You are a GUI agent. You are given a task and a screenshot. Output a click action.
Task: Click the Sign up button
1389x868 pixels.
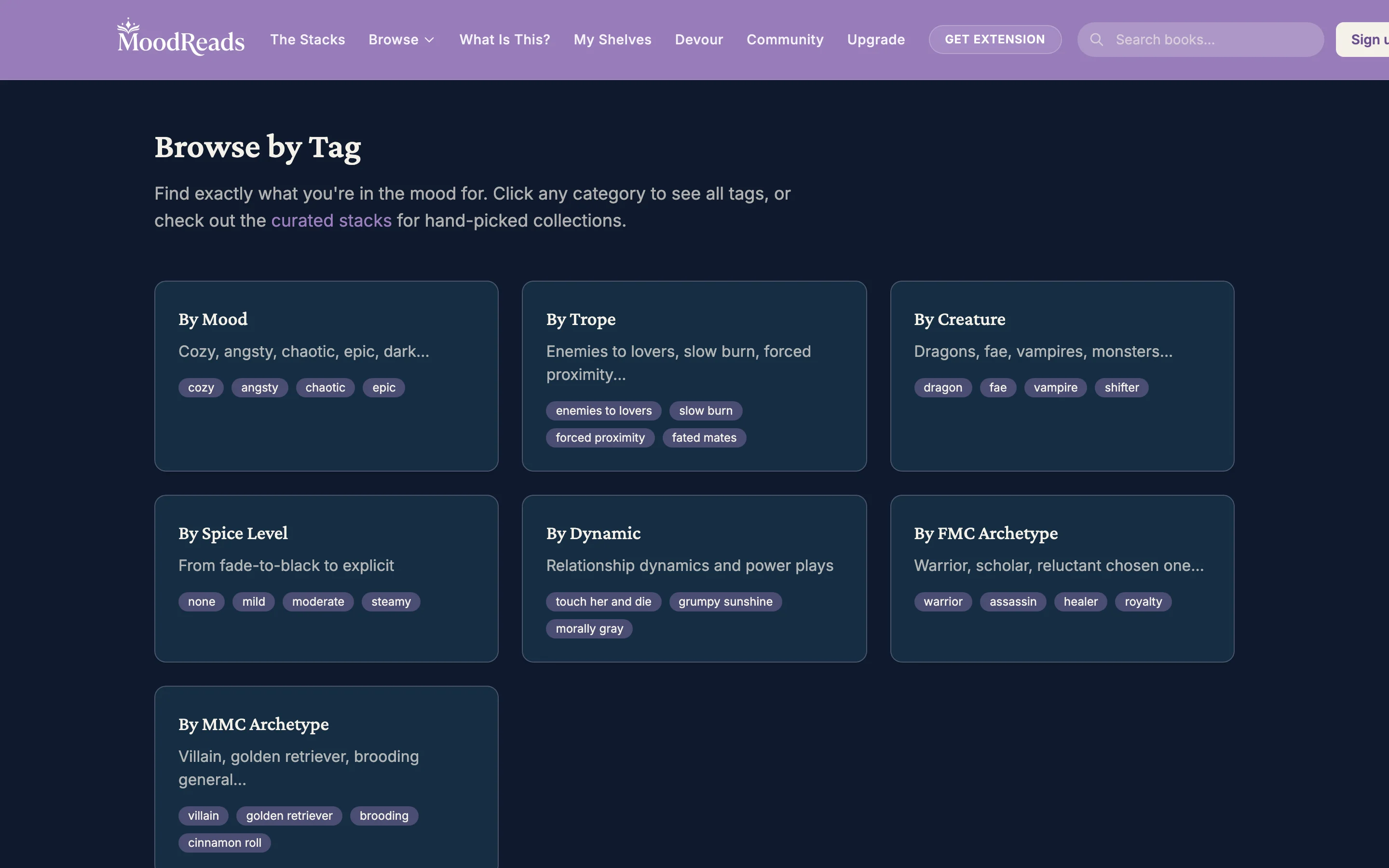point(1372,39)
